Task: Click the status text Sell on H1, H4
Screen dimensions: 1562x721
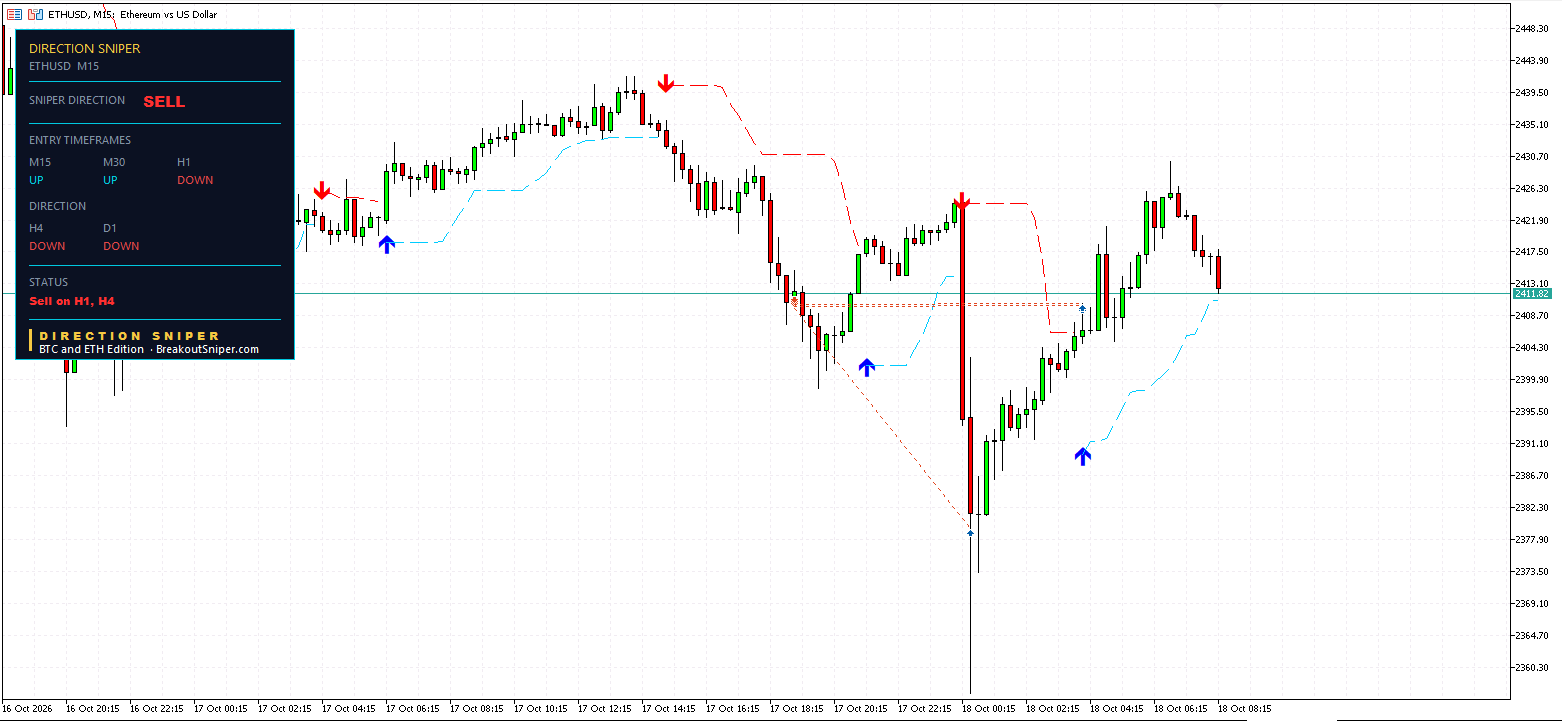Action: [x=72, y=300]
